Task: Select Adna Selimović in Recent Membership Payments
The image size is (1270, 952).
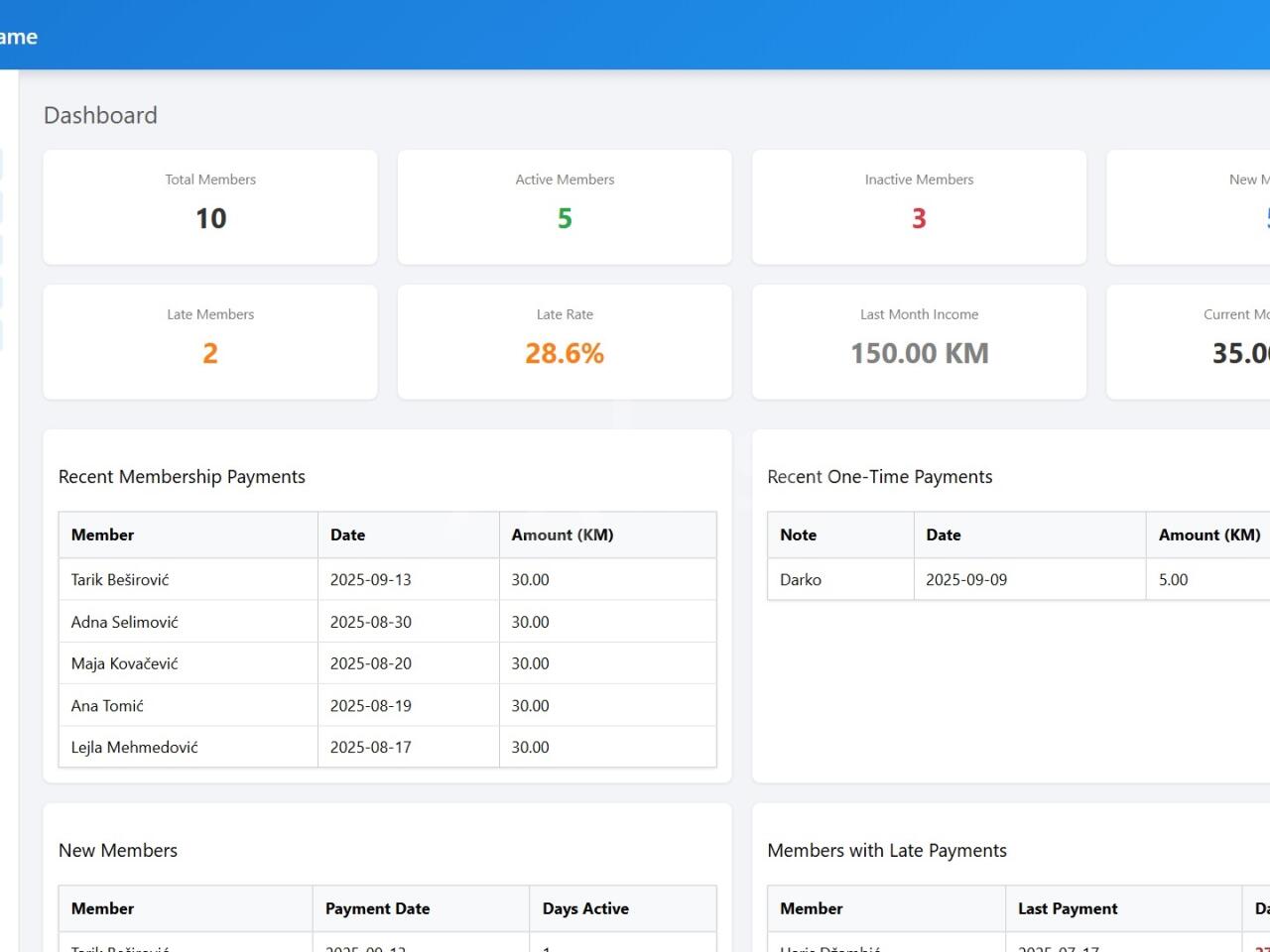Action: coord(125,622)
